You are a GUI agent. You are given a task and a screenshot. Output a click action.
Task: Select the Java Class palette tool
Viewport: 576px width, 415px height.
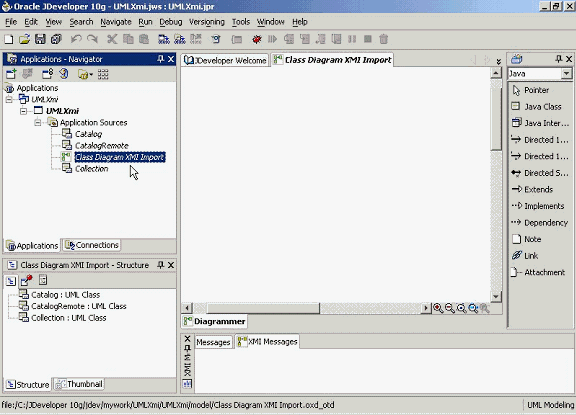pos(536,107)
